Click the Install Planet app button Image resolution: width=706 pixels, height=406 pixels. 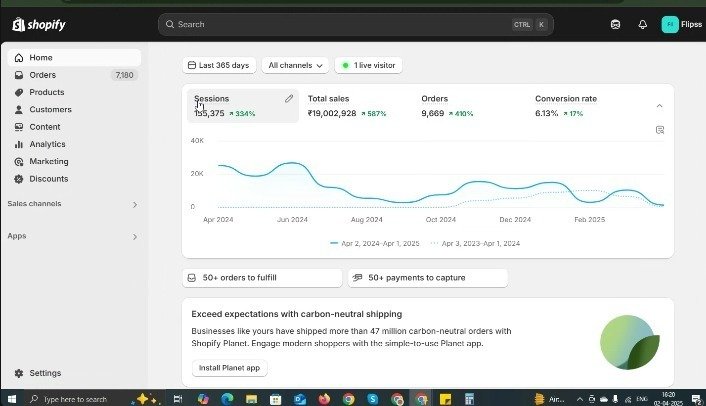pyautogui.click(x=229, y=368)
